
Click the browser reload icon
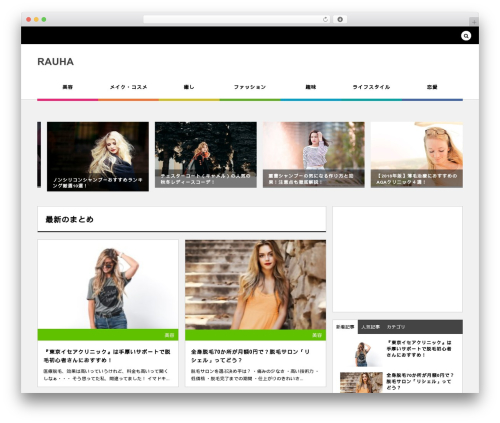pyautogui.click(x=325, y=20)
